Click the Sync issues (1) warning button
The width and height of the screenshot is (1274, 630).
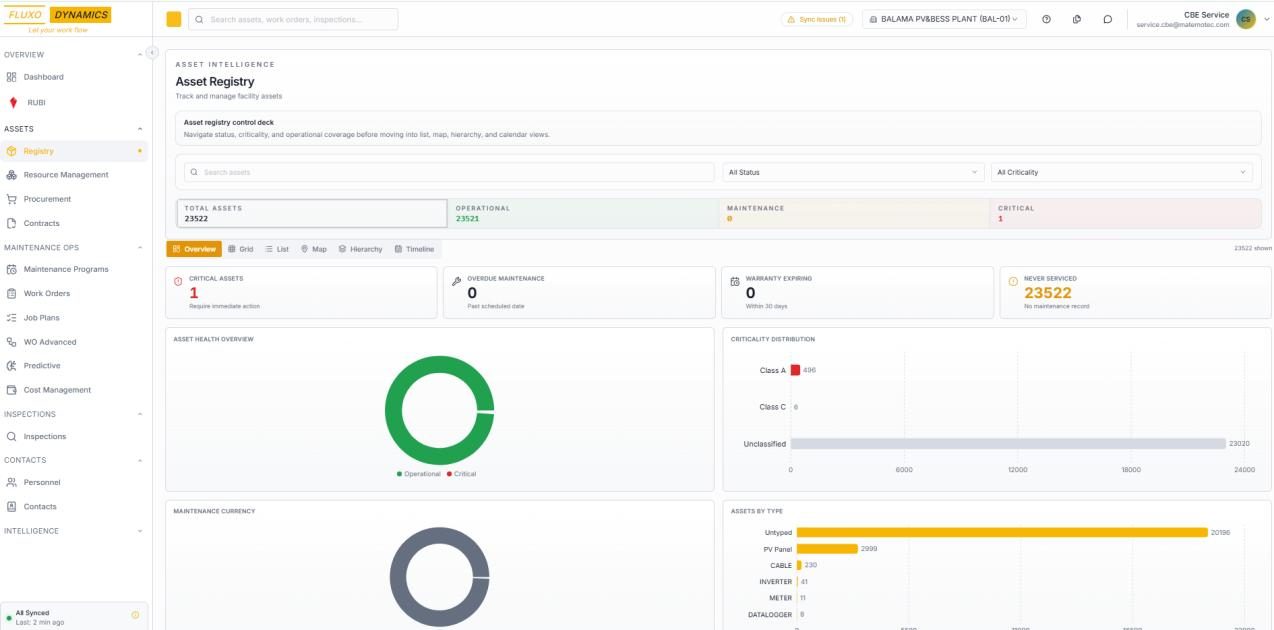(817, 19)
